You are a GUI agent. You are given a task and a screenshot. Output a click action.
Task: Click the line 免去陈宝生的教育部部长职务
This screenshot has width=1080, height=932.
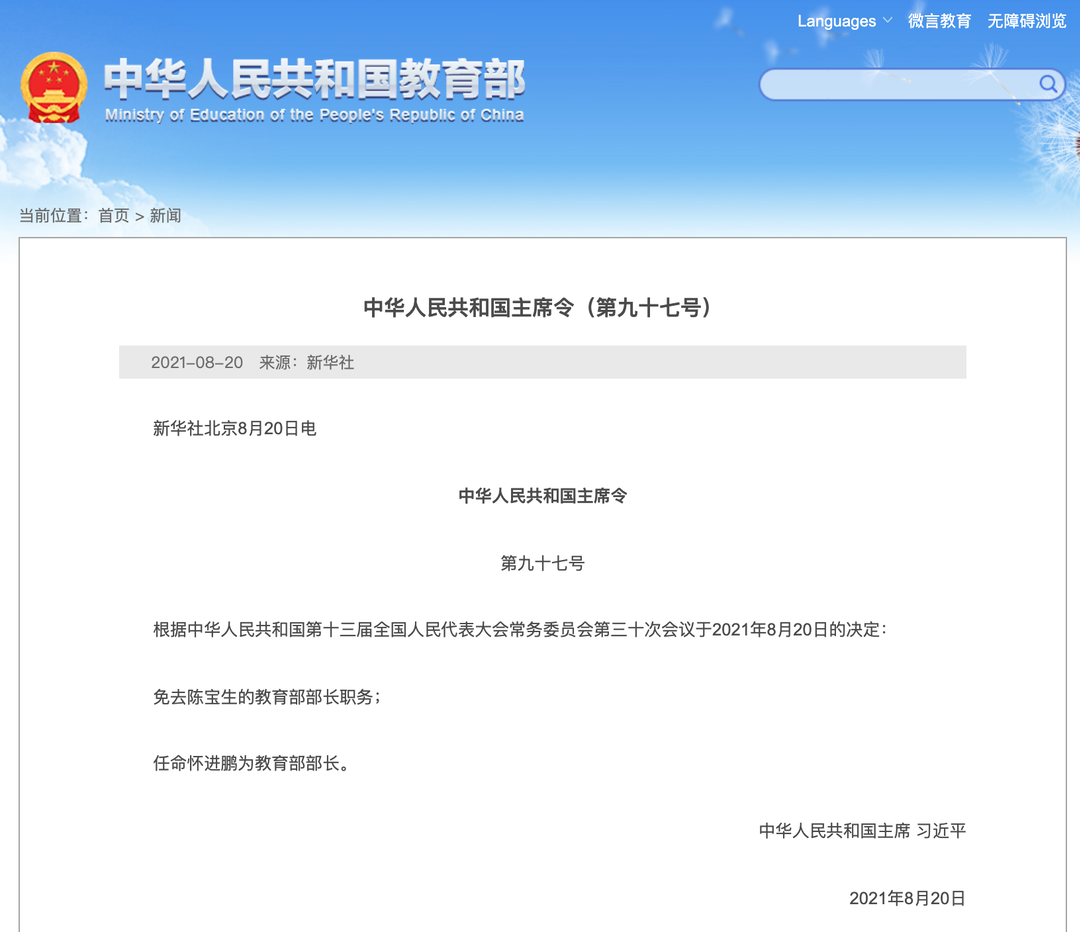tap(267, 697)
